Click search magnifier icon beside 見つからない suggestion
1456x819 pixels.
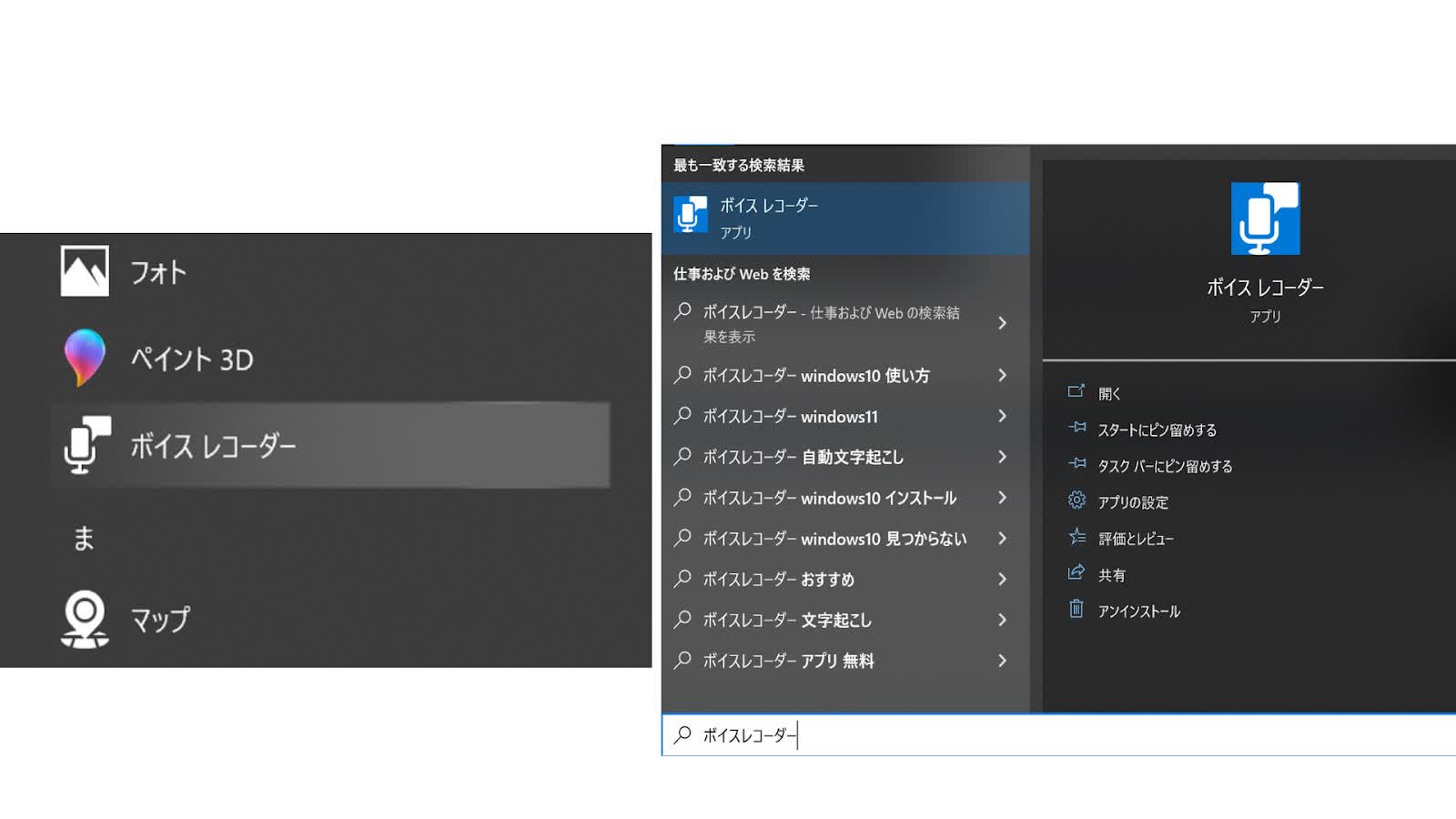(x=682, y=539)
